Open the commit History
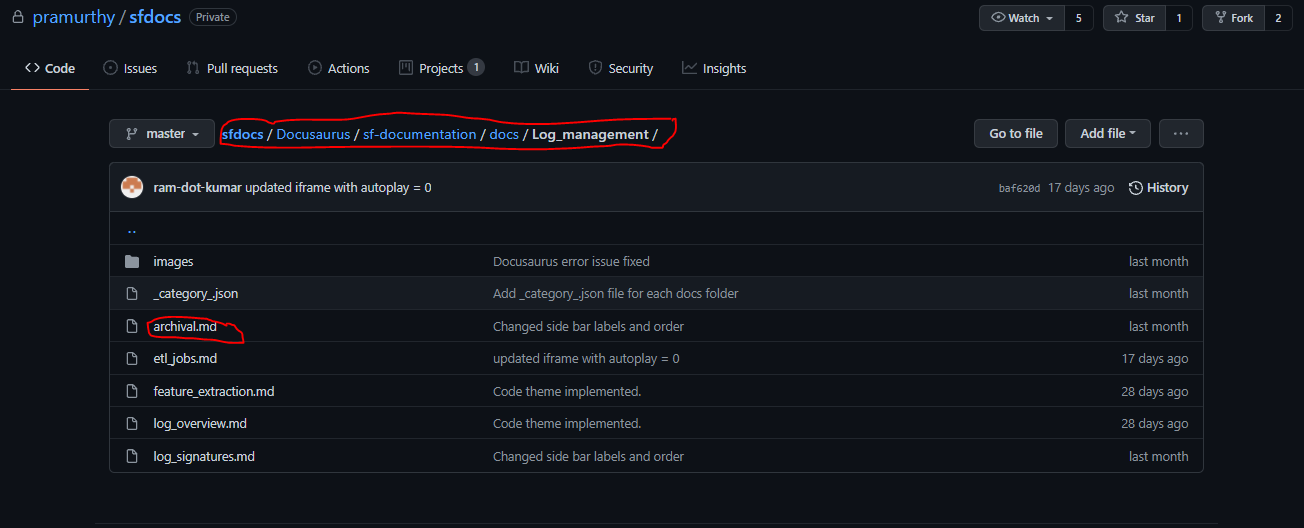This screenshot has width=1304, height=528. (x=1158, y=188)
